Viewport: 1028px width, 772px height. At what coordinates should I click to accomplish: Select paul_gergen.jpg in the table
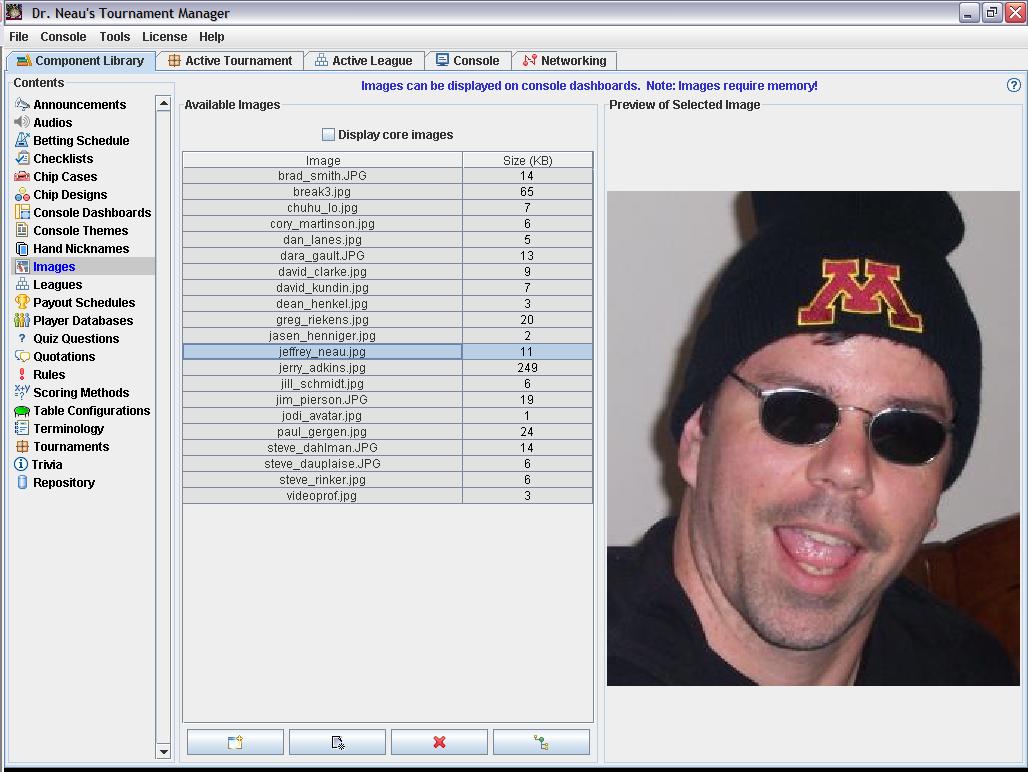coord(387,432)
